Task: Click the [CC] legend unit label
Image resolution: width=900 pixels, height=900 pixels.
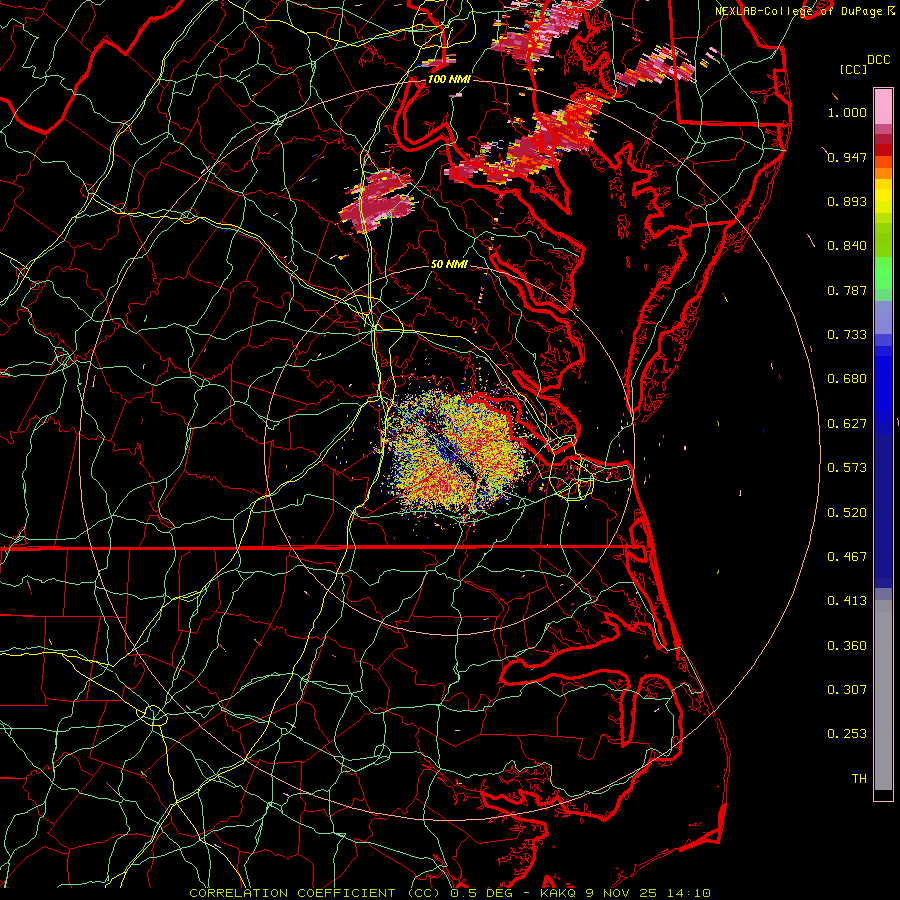Action: pos(853,69)
